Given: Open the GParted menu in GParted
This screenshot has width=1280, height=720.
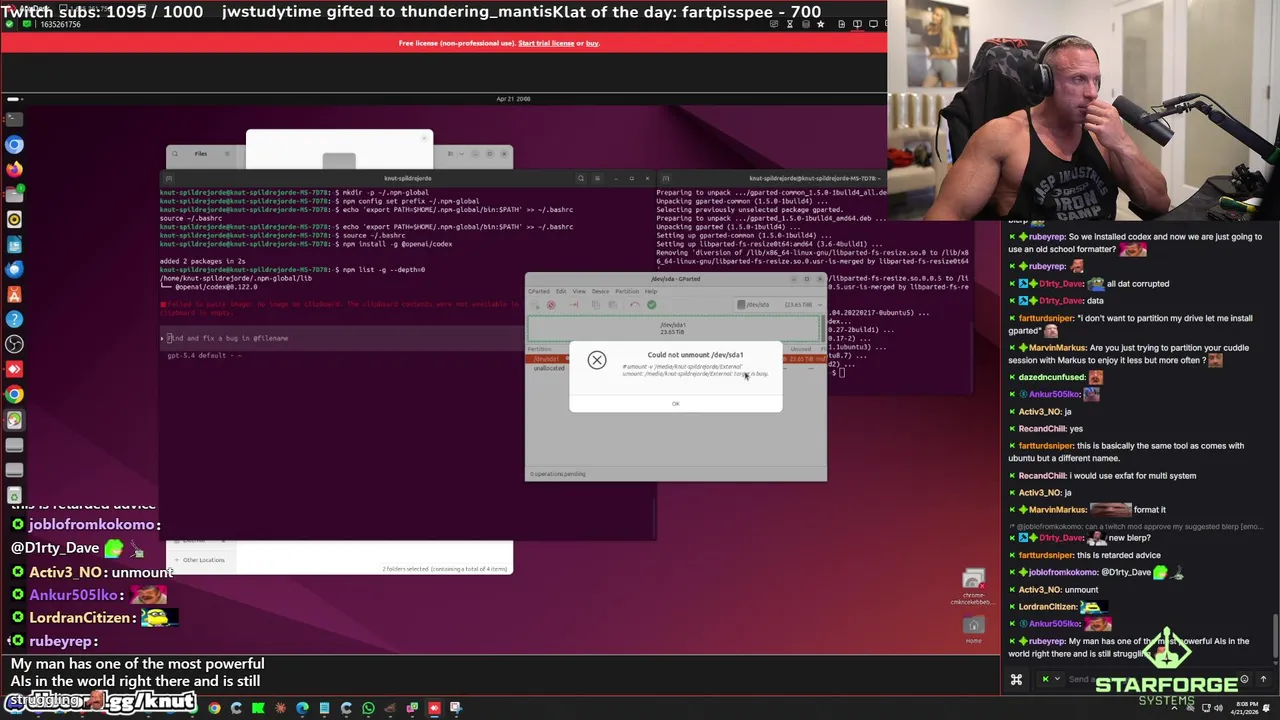Looking at the screenshot, I should point(539,291).
